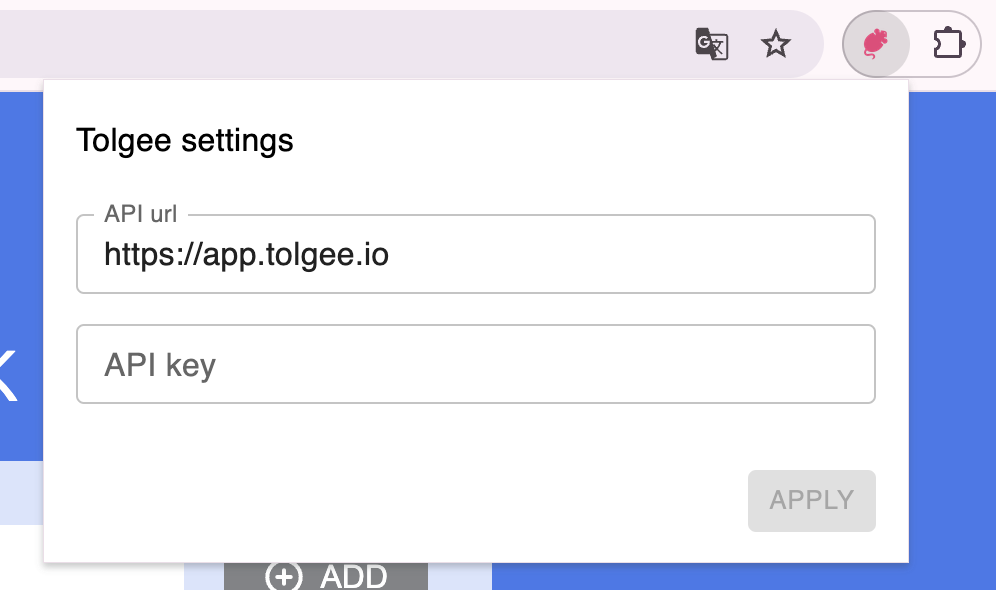
Task: Bookmark the page using the star icon
Action: 776,43
